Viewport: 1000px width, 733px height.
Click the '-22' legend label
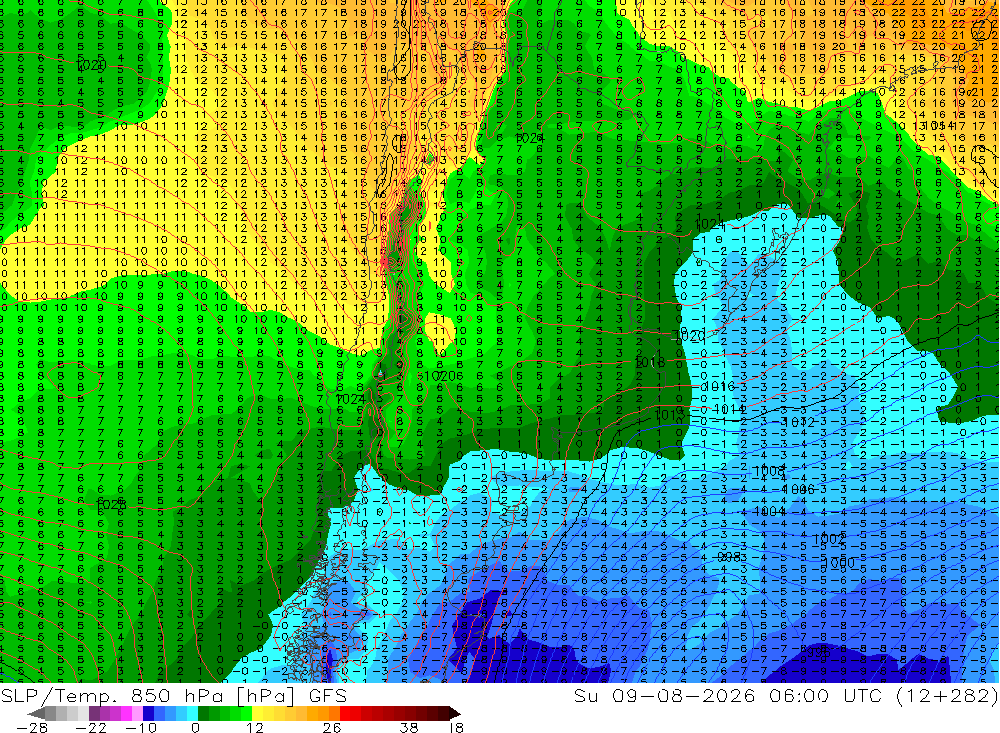pos(91,727)
